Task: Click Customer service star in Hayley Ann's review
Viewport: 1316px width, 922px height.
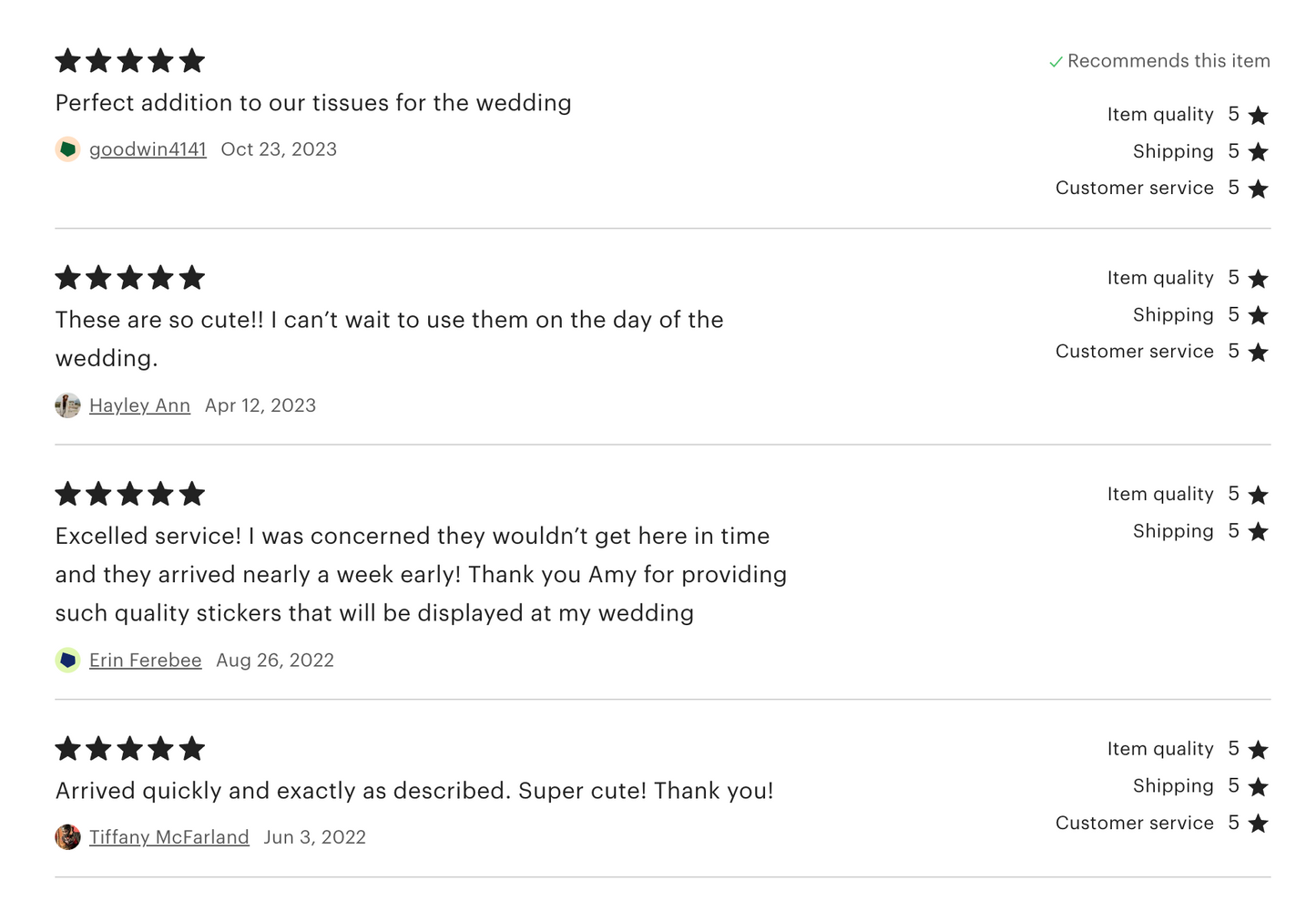Action: [1258, 353]
